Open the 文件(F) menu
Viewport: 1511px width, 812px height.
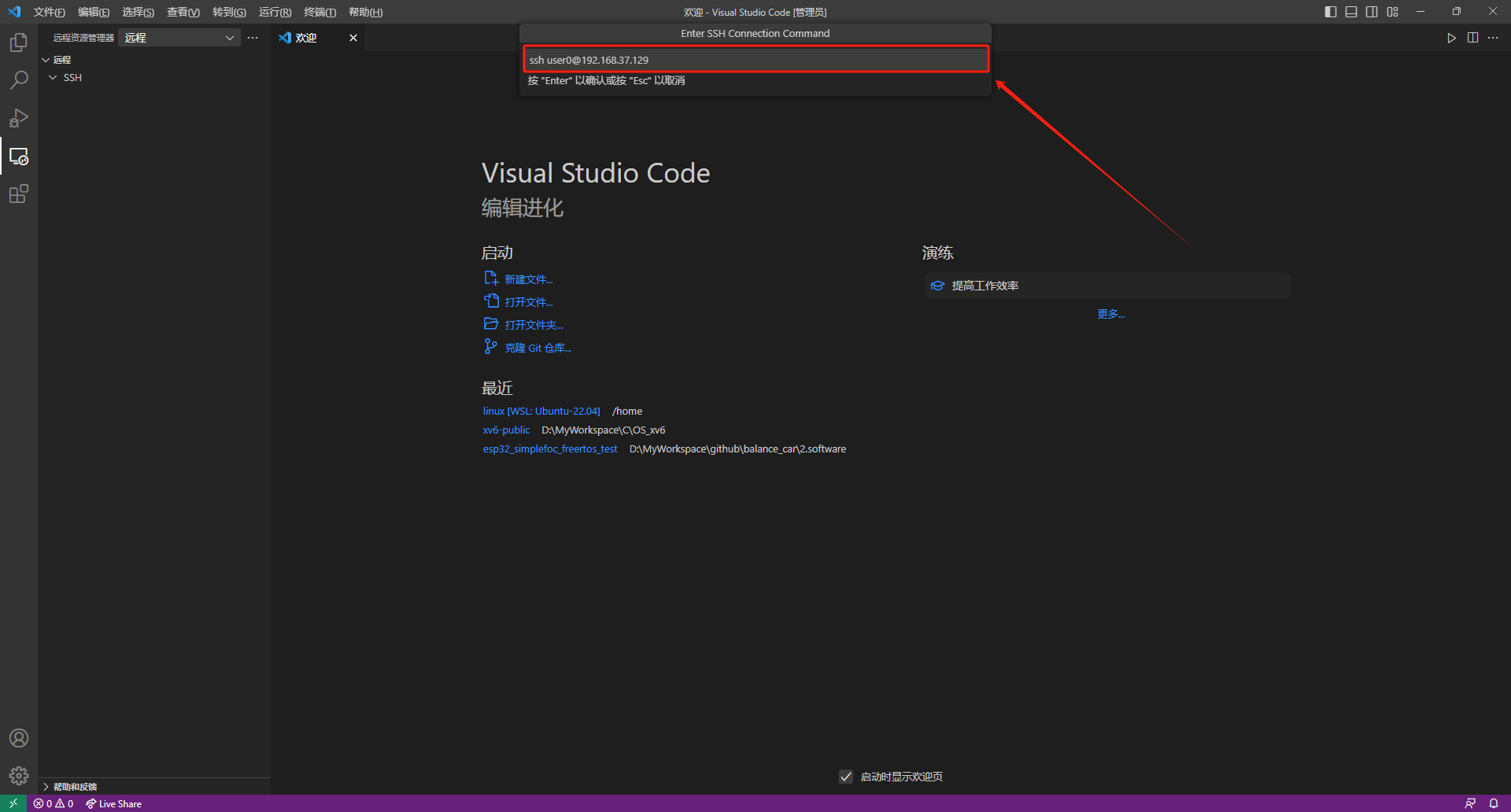(x=49, y=12)
